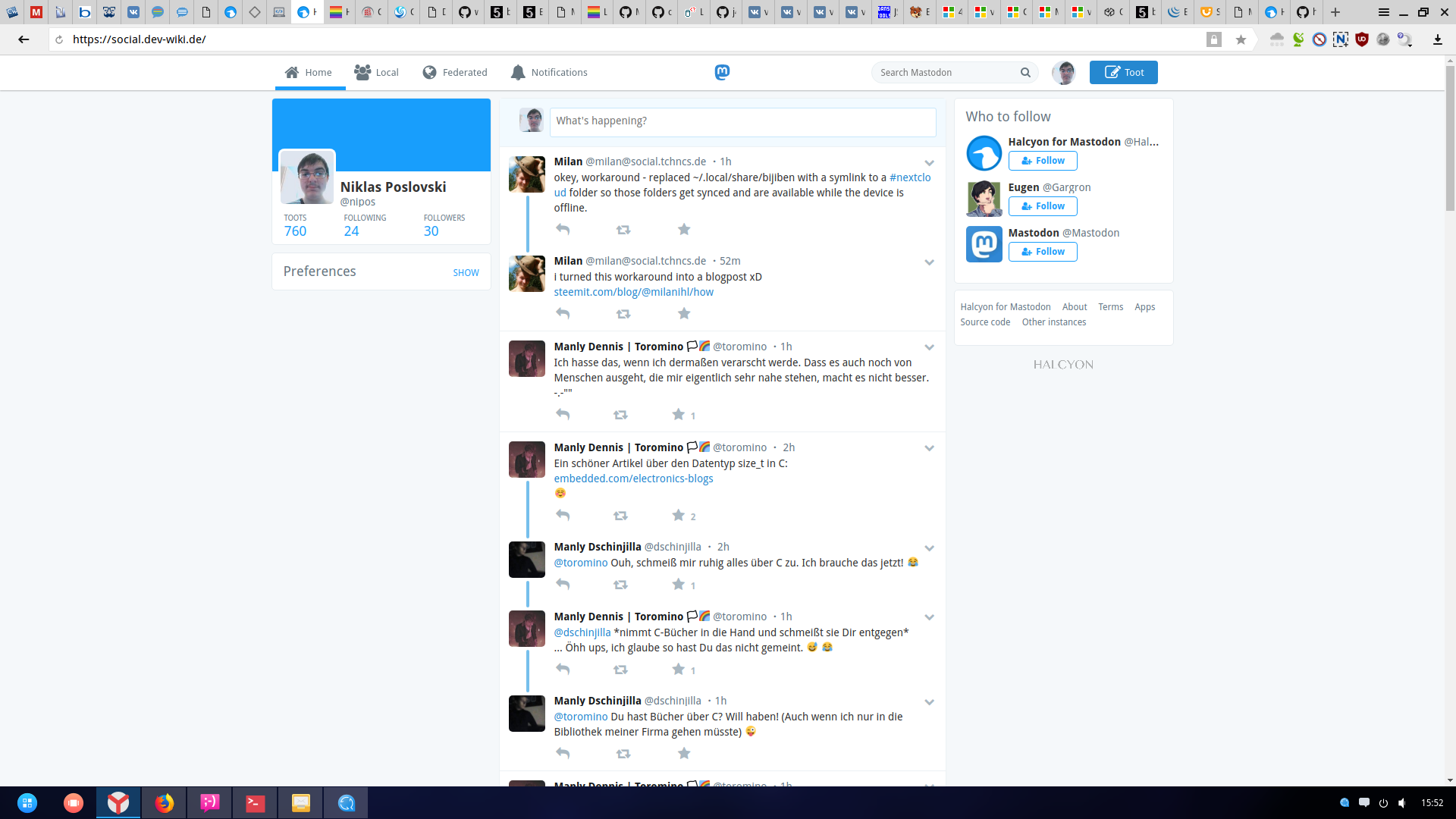Screen dimensions: 1456x819
Task: Reply to Milan's symlink workaround toot
Action: tap(563, 229)
